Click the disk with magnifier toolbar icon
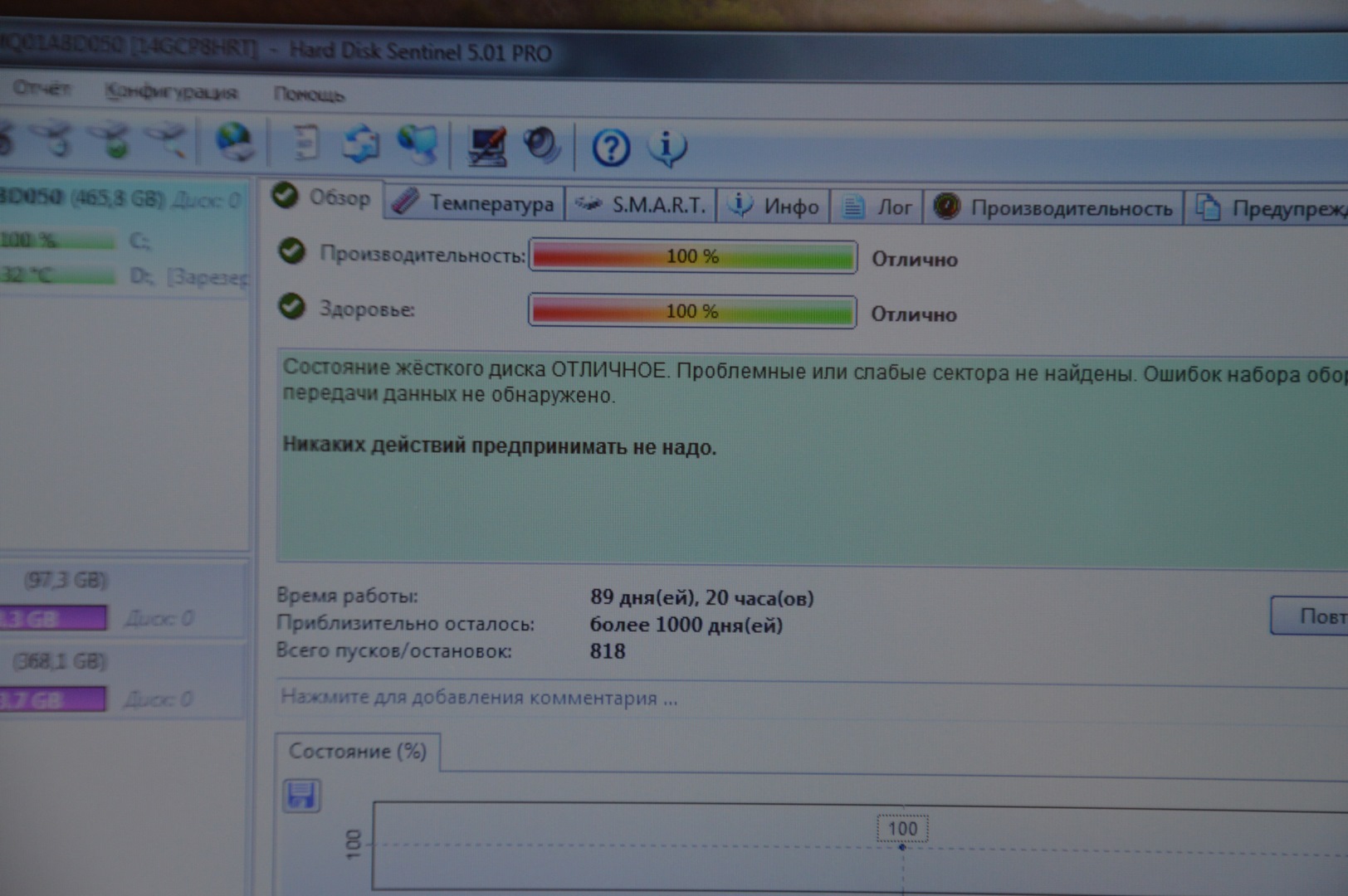Image resolution: width=1348 pixels, height=896 pixels. 168,139
